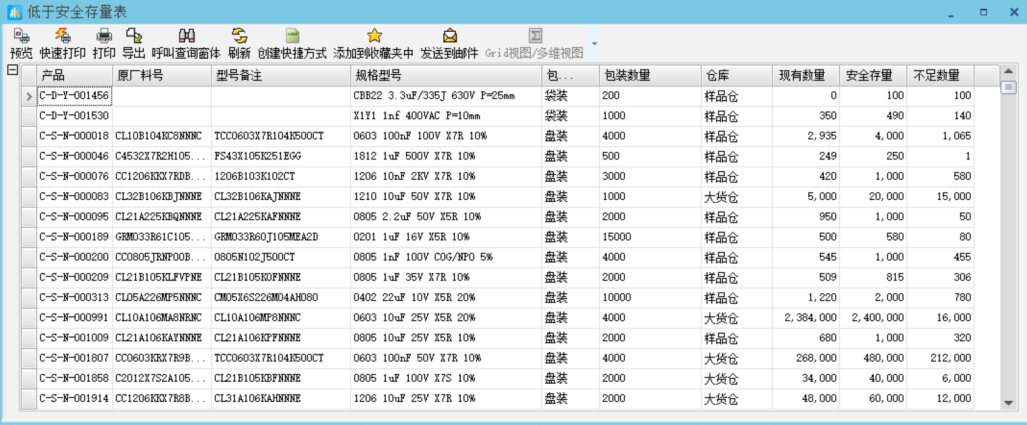Sort by the 不足数量 column header

pos(939,76)
